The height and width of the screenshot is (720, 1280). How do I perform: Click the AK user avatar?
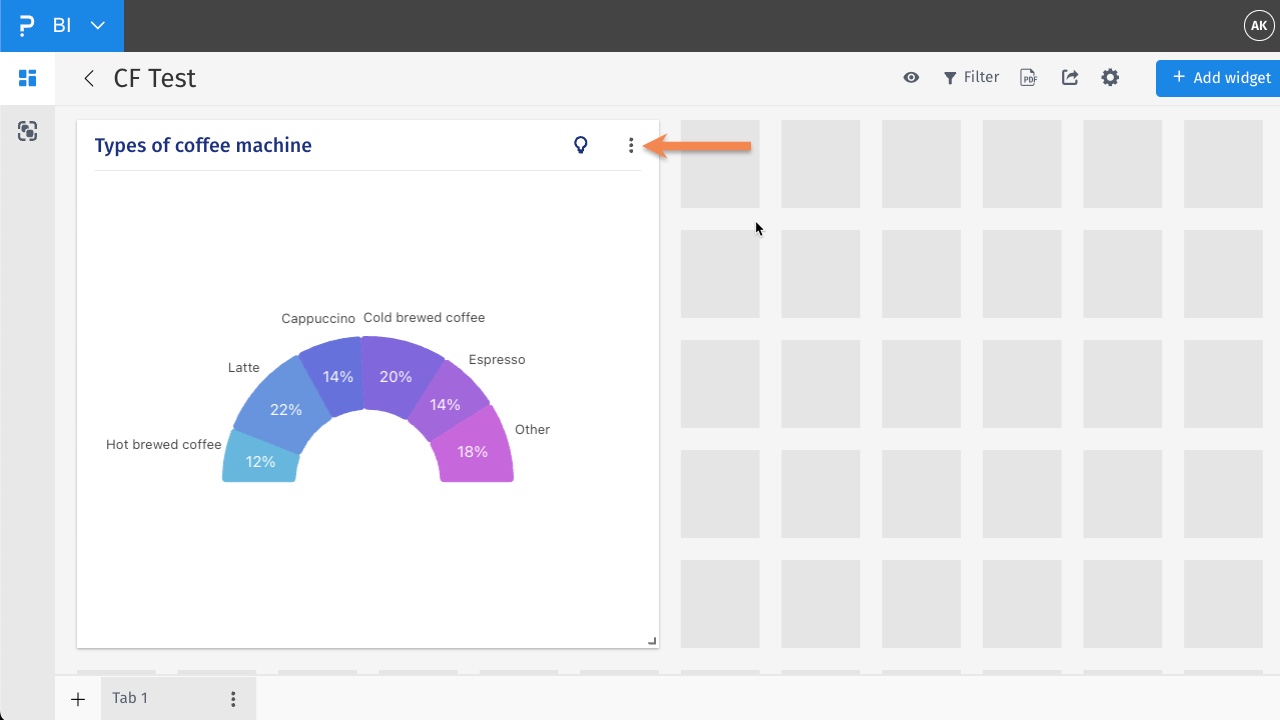(x=1258, y=25)
